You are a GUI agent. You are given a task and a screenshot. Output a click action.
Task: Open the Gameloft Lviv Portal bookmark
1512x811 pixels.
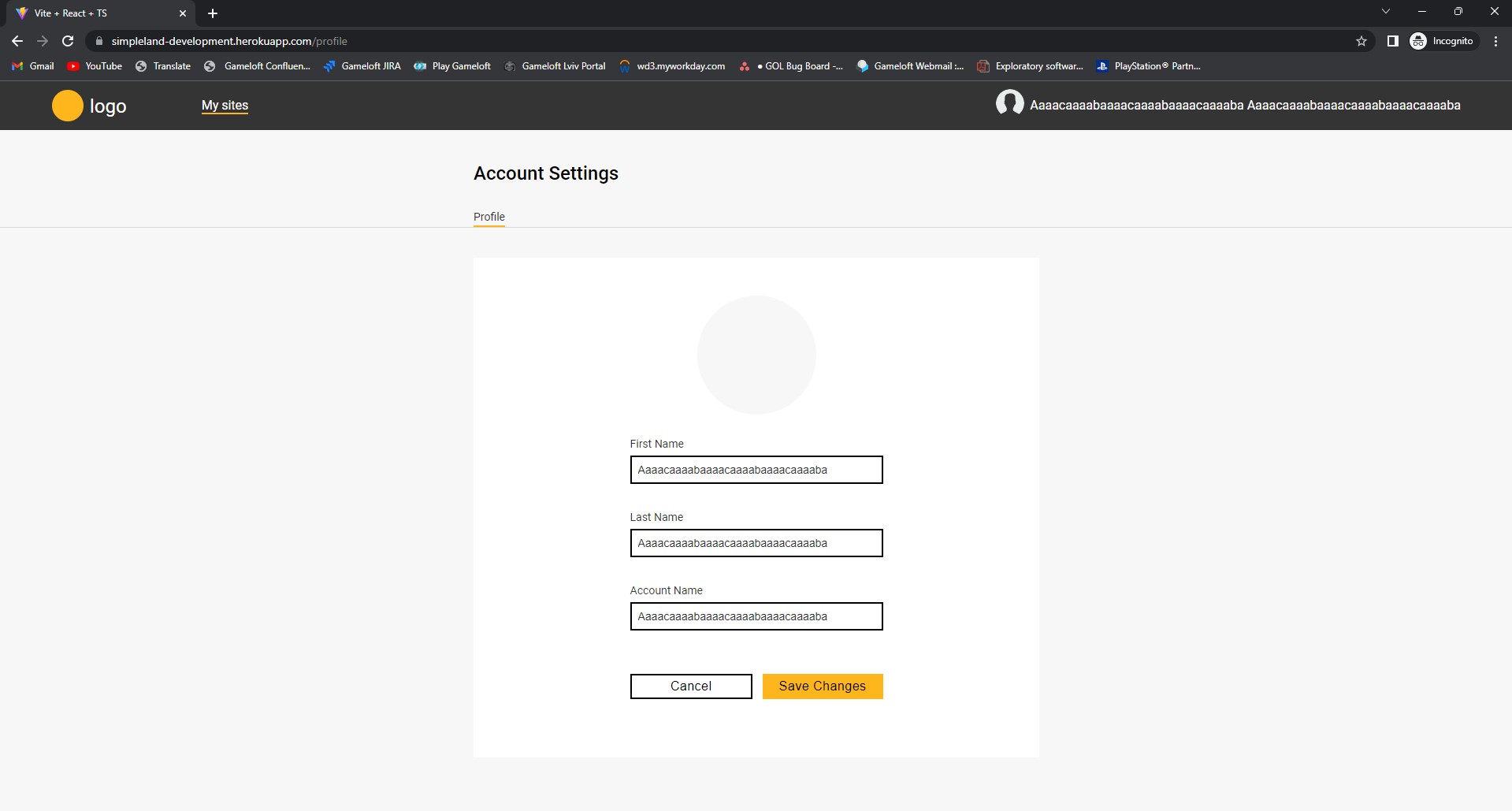(x=555, y=66)
